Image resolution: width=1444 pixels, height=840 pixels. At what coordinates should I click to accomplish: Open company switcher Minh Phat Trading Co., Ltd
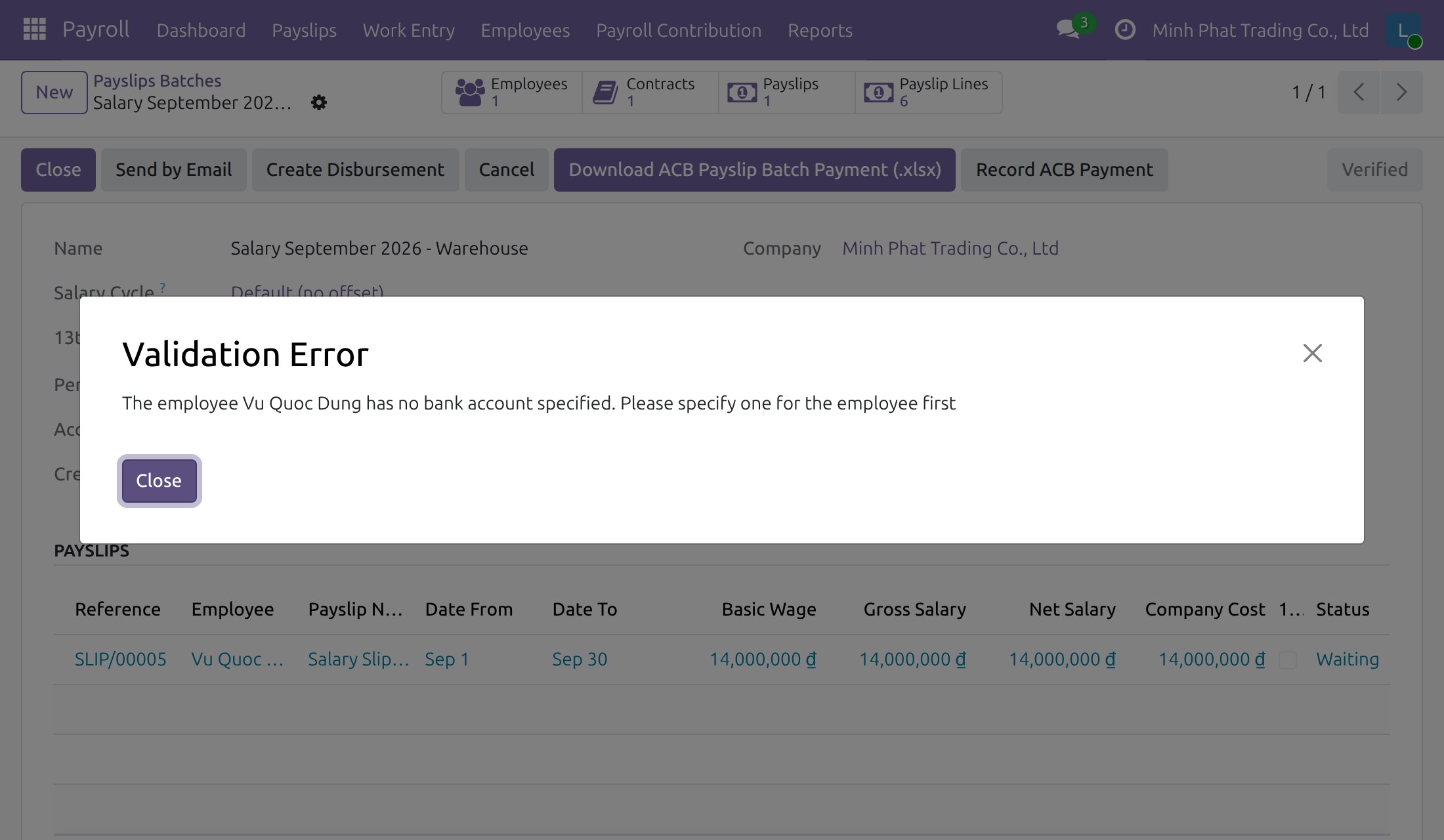coord(1260,30)
